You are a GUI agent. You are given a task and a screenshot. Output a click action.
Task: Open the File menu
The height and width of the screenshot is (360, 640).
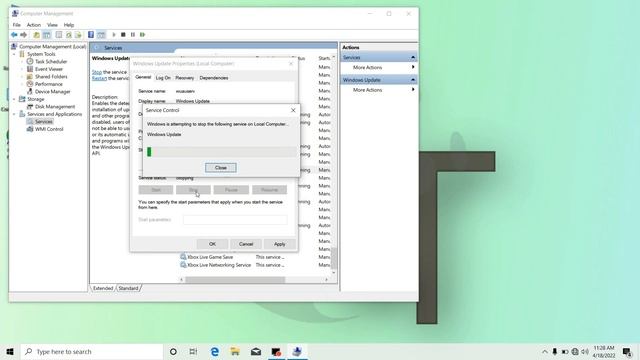[16, 25]
